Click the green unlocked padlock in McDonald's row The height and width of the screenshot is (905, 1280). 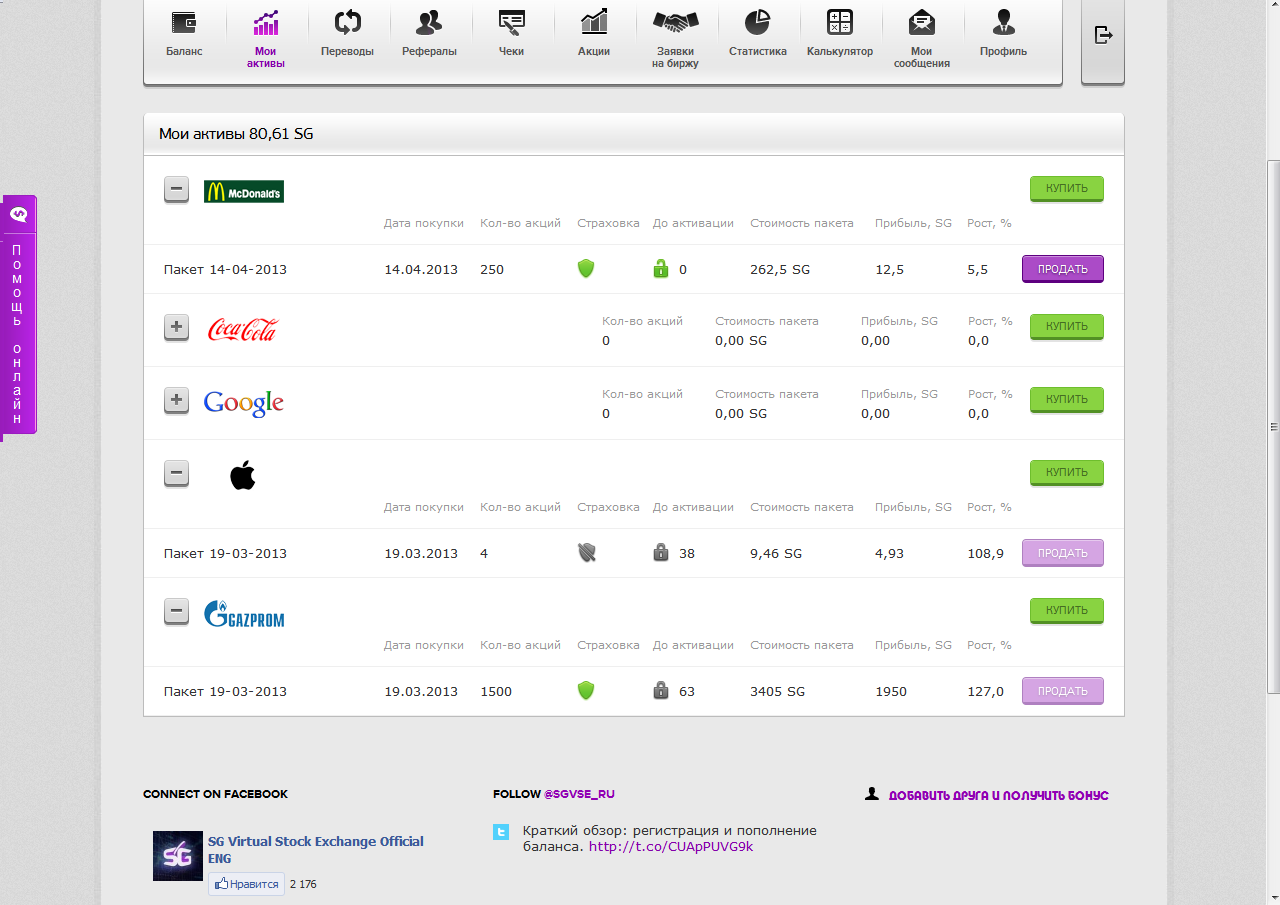click(660, 268)
